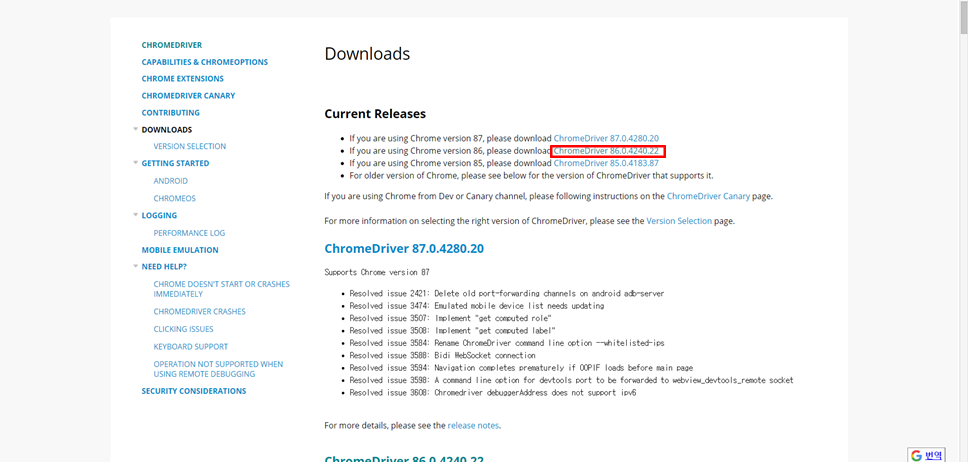Click the 'Resolved issue 3598' line

click(x=572, y=380)
